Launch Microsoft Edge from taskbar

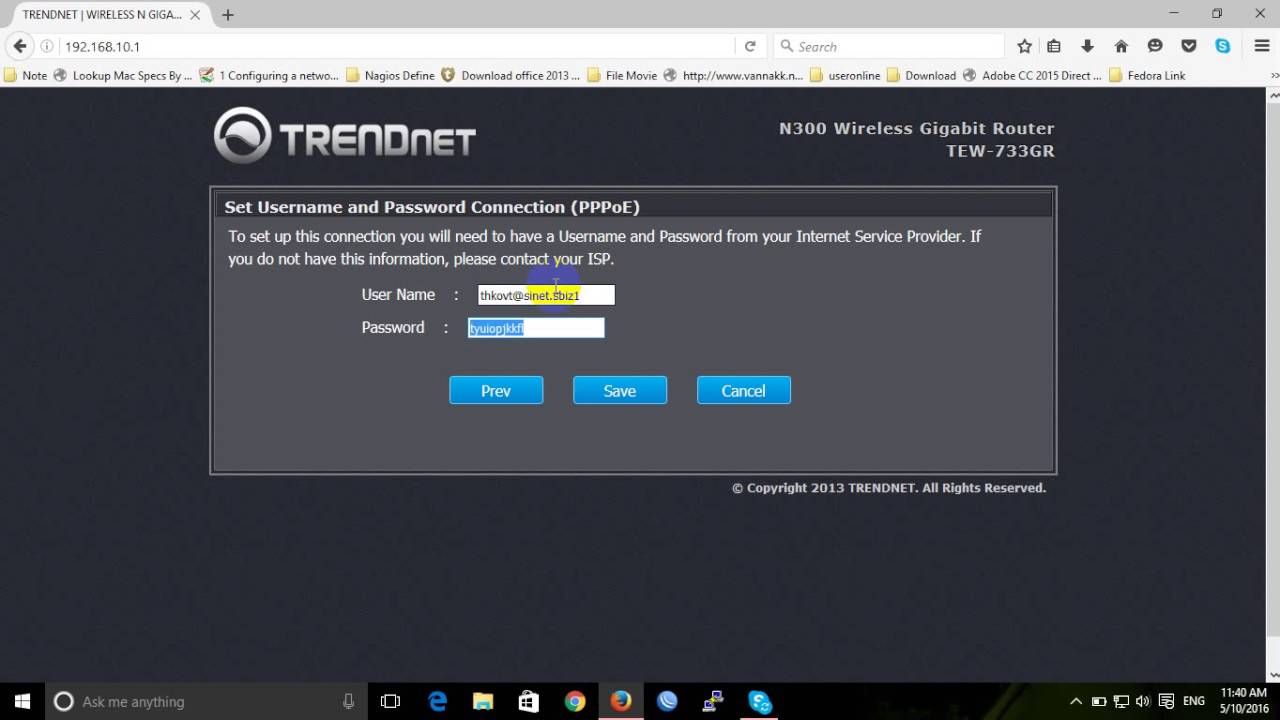click(x=438, y=701)
